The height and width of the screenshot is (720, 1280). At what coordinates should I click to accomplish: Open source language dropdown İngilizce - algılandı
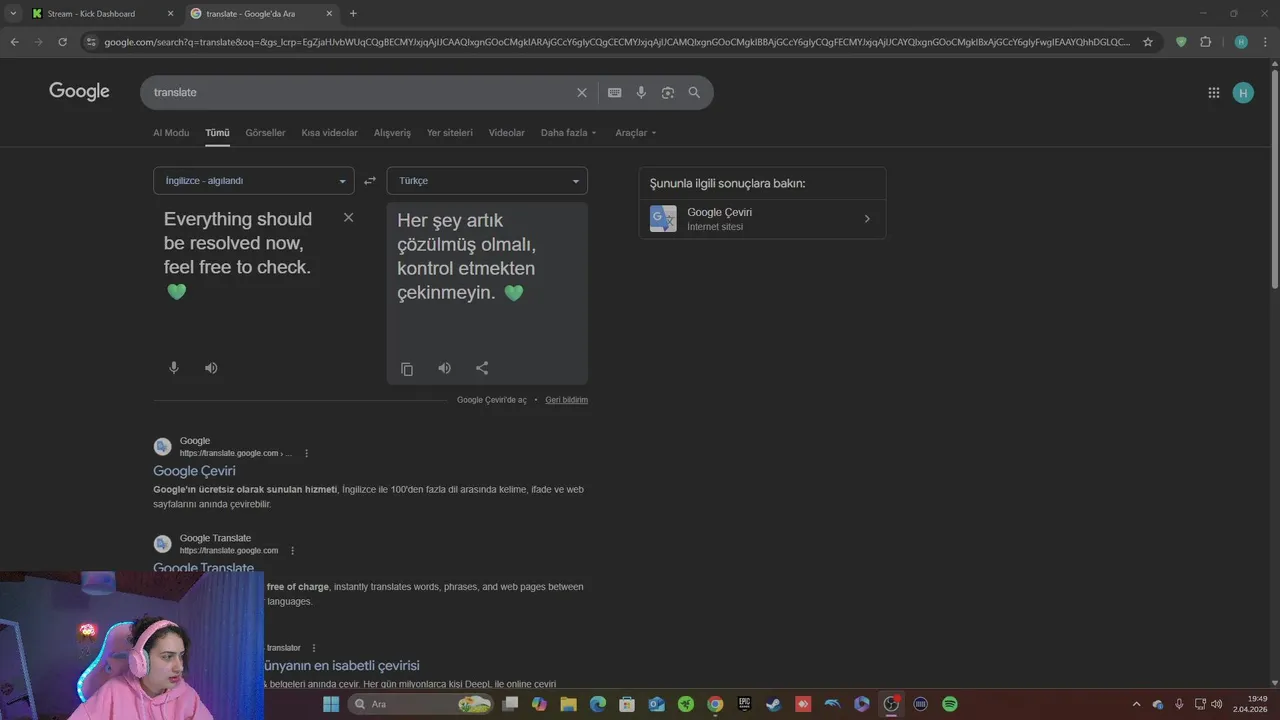254,181
